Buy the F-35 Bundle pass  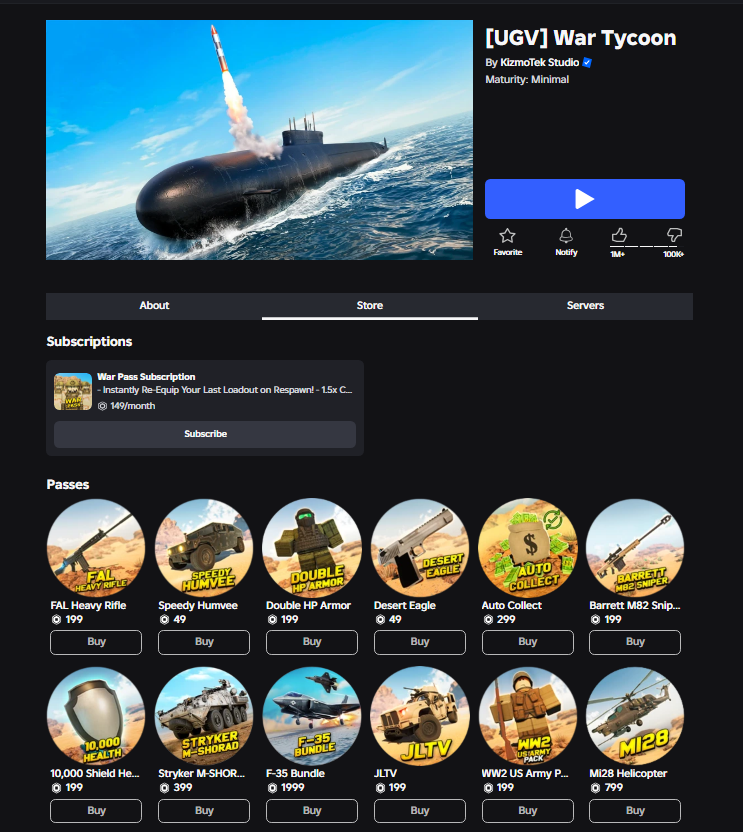tap(312, 811)
